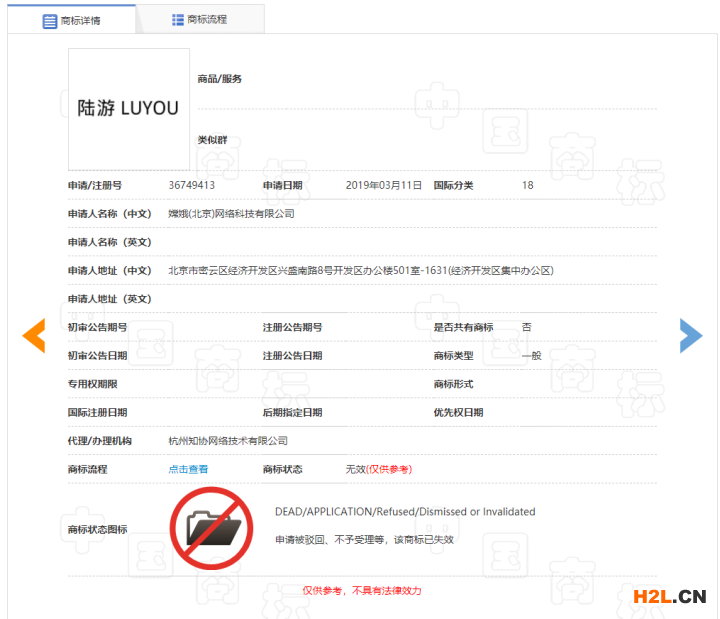Click the list icon beside 商标流程
This screenshot has height=619, width=720.
click(178, 20)
